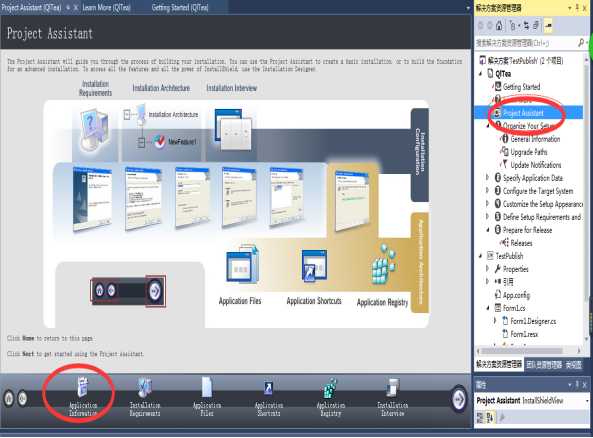Viewport: 593px width, 438px height.
Task: Switch to the Solution Explorer bottom tab
Action: coord(499,364)
